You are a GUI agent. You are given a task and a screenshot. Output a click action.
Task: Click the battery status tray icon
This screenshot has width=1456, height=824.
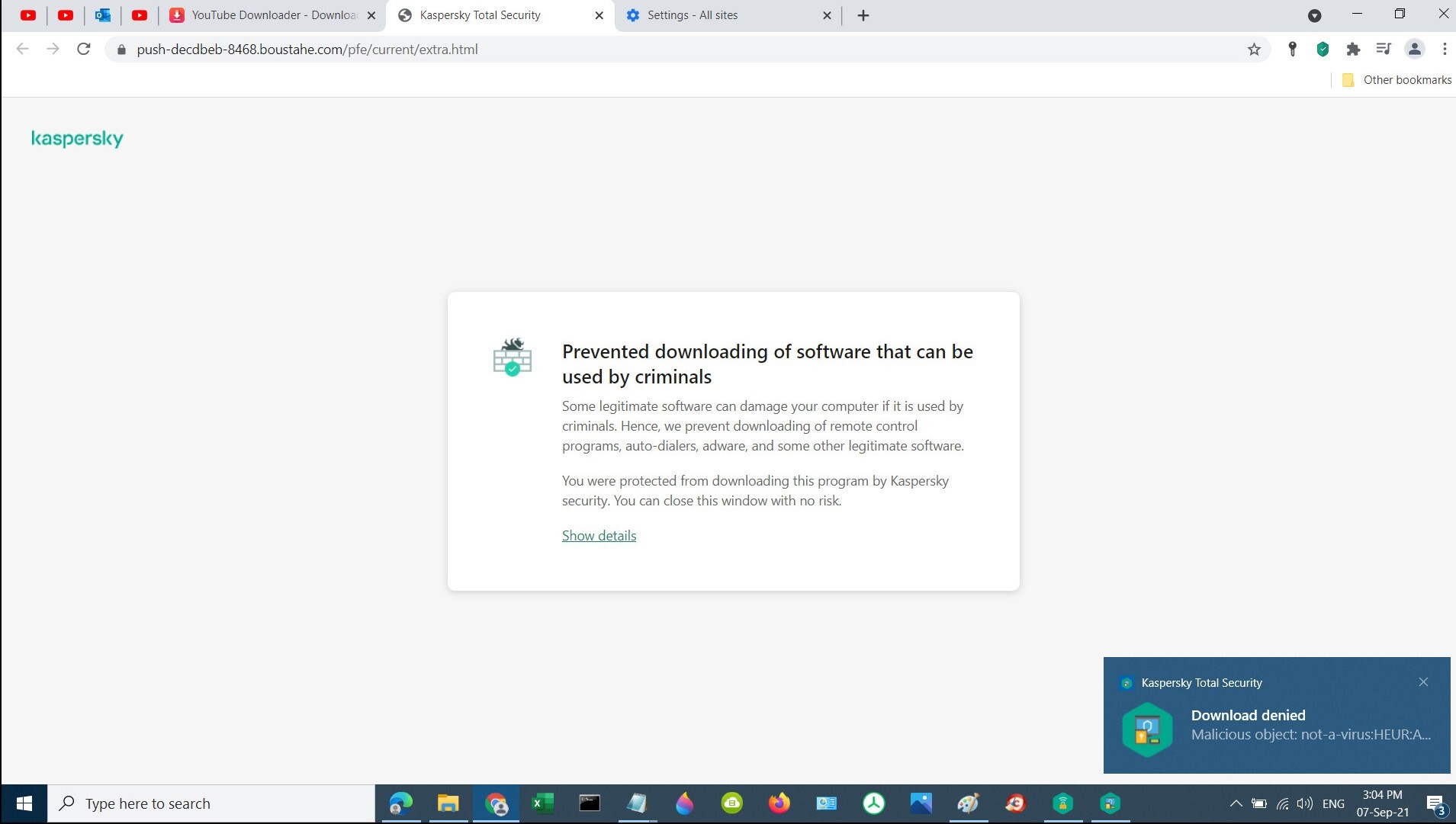point(1259,803)
